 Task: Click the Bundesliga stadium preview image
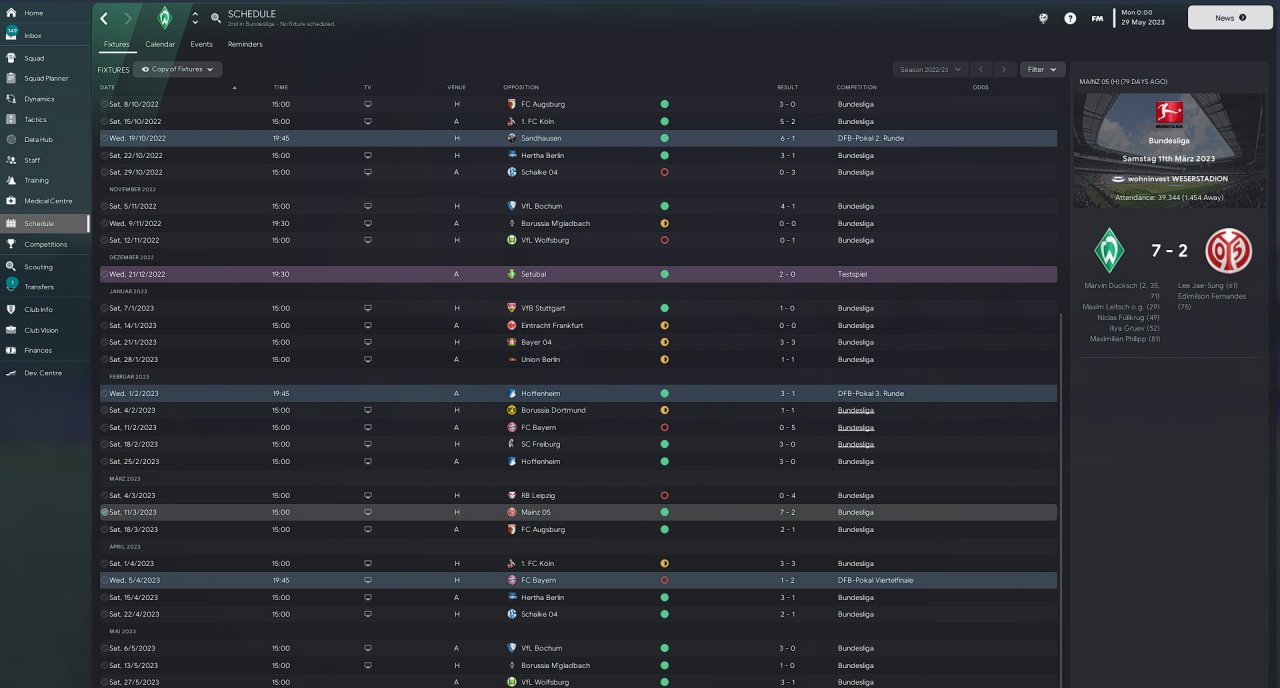click(x=1167, y=150)
